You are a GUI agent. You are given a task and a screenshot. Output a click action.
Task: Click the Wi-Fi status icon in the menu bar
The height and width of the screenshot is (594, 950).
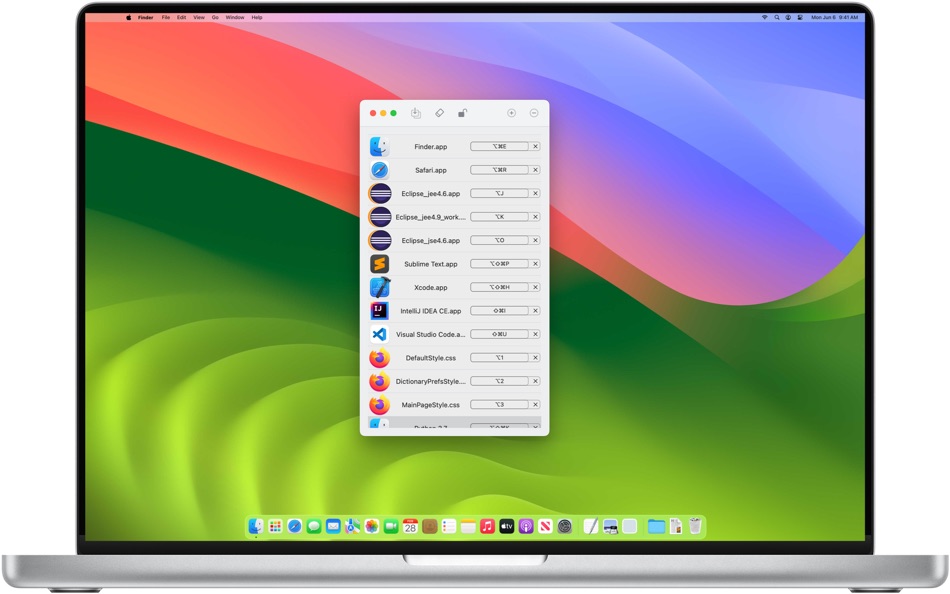(765, 18)
